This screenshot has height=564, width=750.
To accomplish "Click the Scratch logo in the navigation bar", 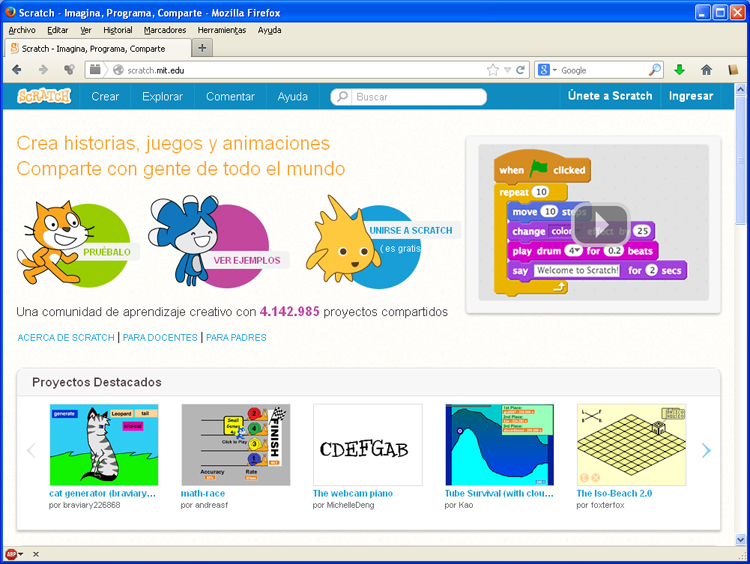I will pos(44,96).
